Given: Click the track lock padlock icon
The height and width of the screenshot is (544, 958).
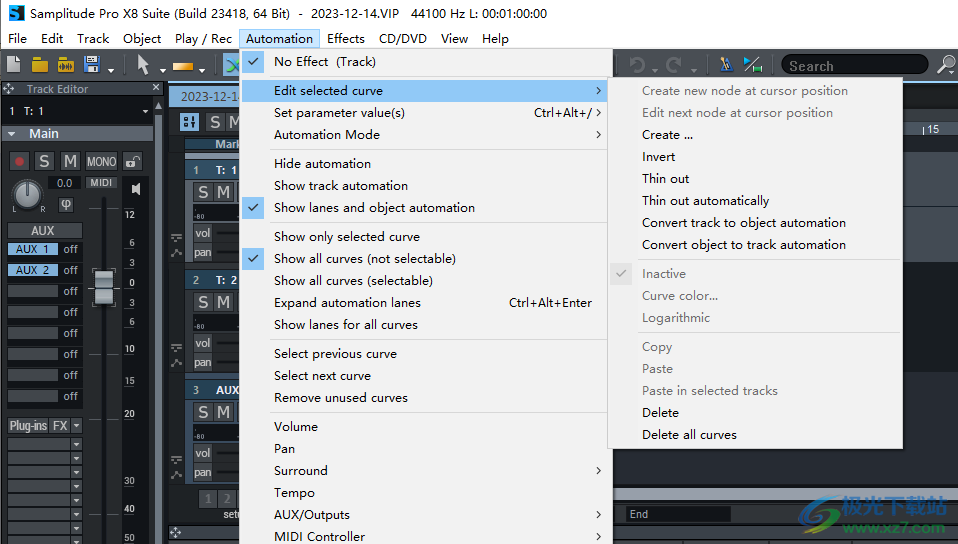Looking at the screenshot, I should [133, 161].
